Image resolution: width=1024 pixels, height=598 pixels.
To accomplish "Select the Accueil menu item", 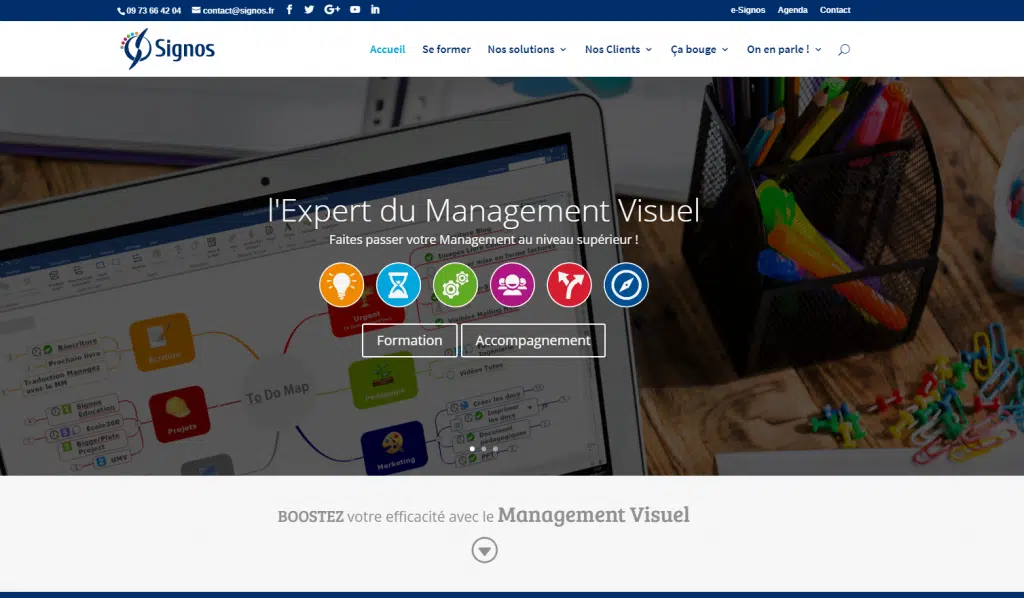I will [387, 49].
